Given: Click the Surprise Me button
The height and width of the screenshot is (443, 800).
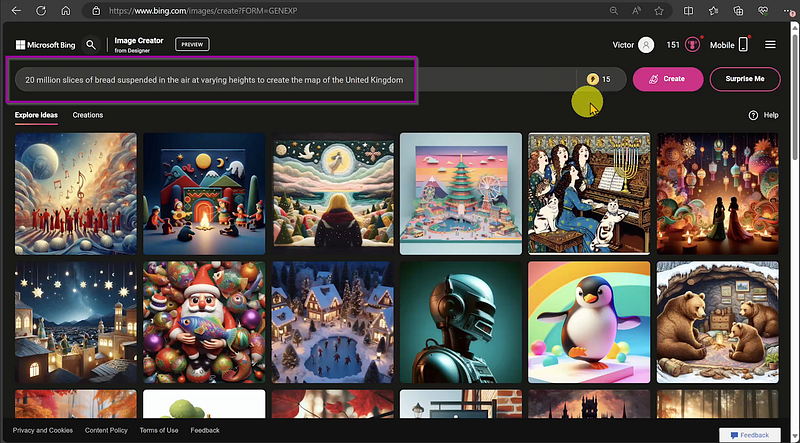Looking at the screenshot, I should coord(745,79).
